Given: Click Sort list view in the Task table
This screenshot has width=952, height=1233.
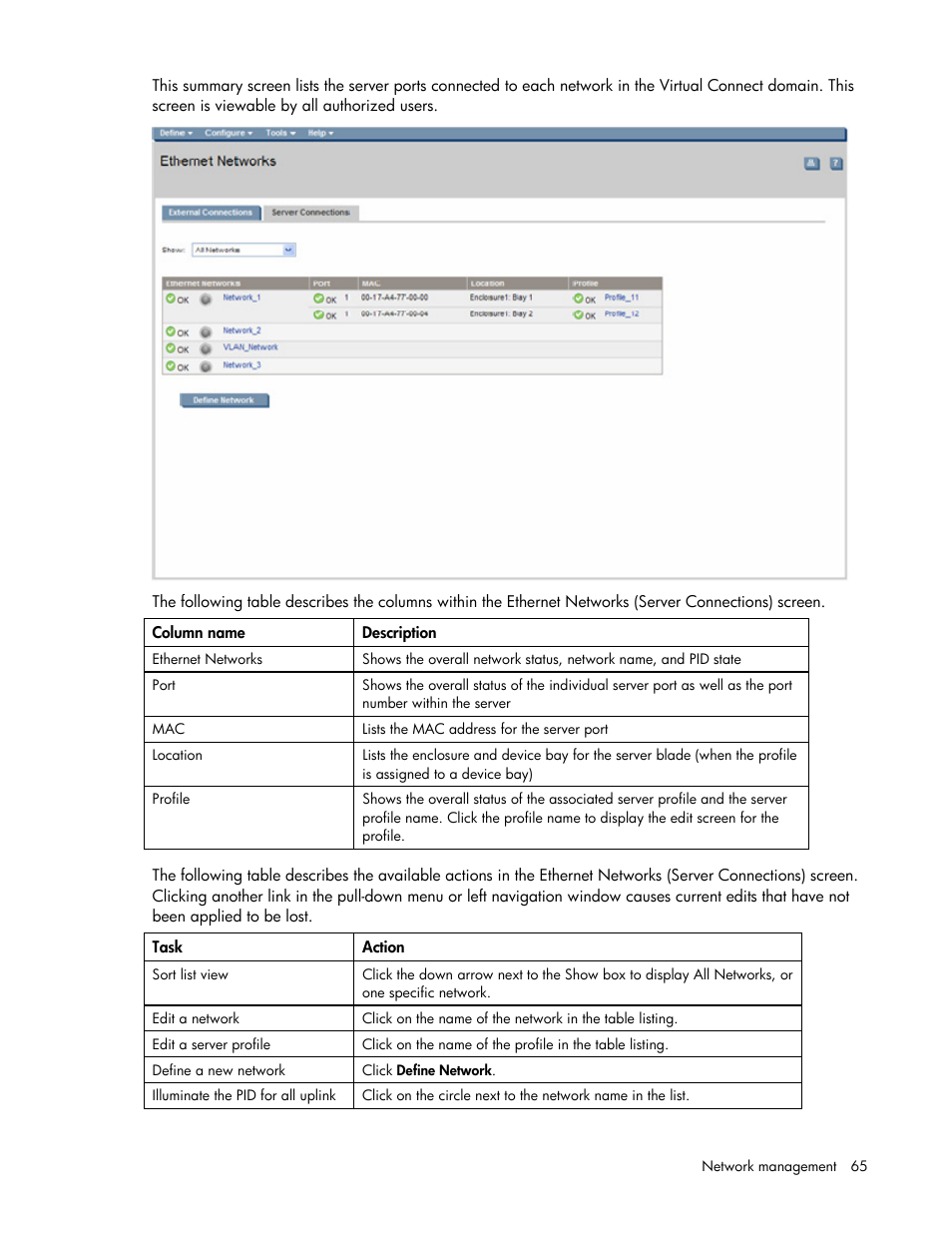Looking at the screenshot, I should (x=190, y=974).
